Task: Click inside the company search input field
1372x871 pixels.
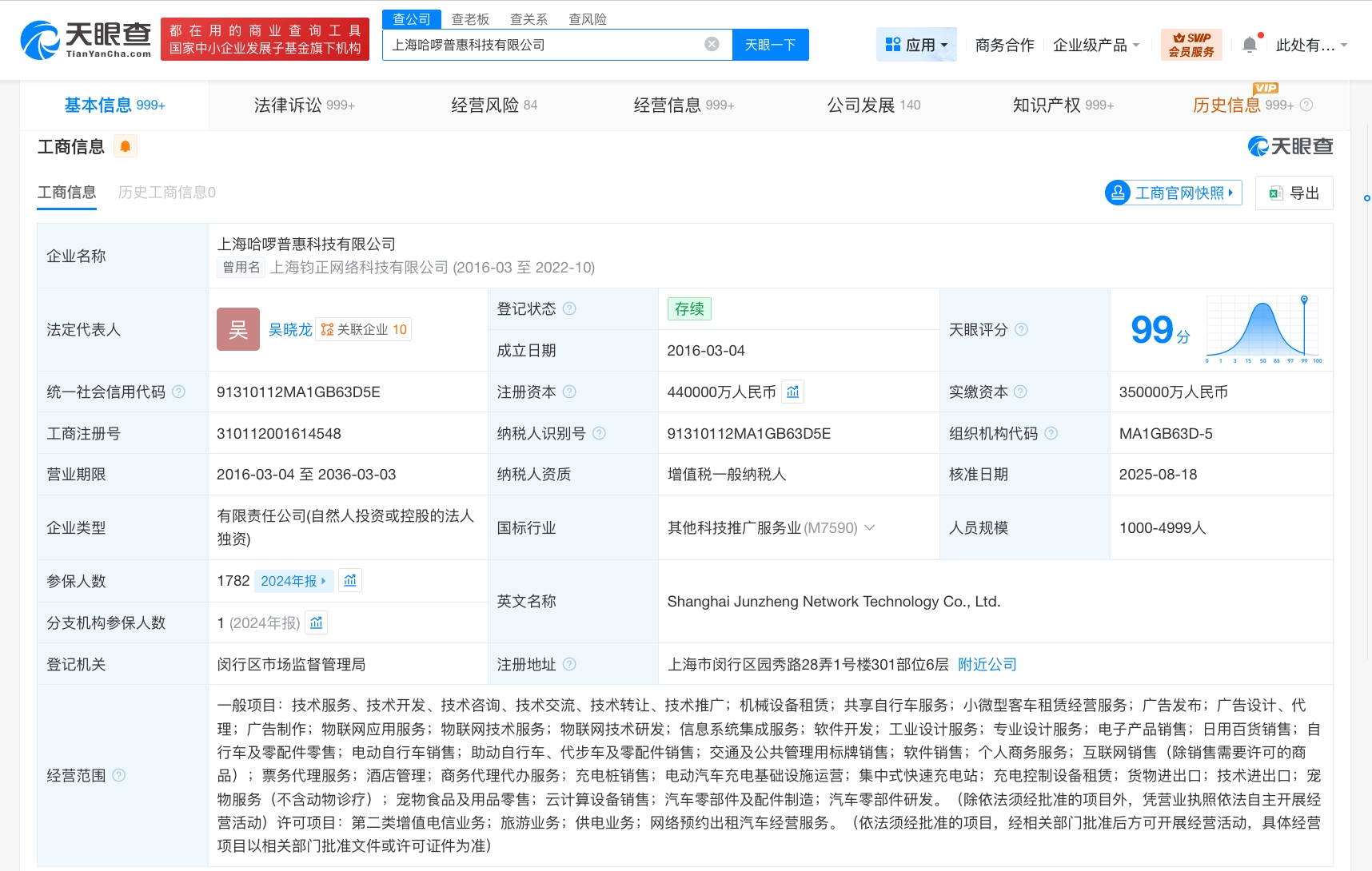Action: pyautogui.click(x=544, y=44)
